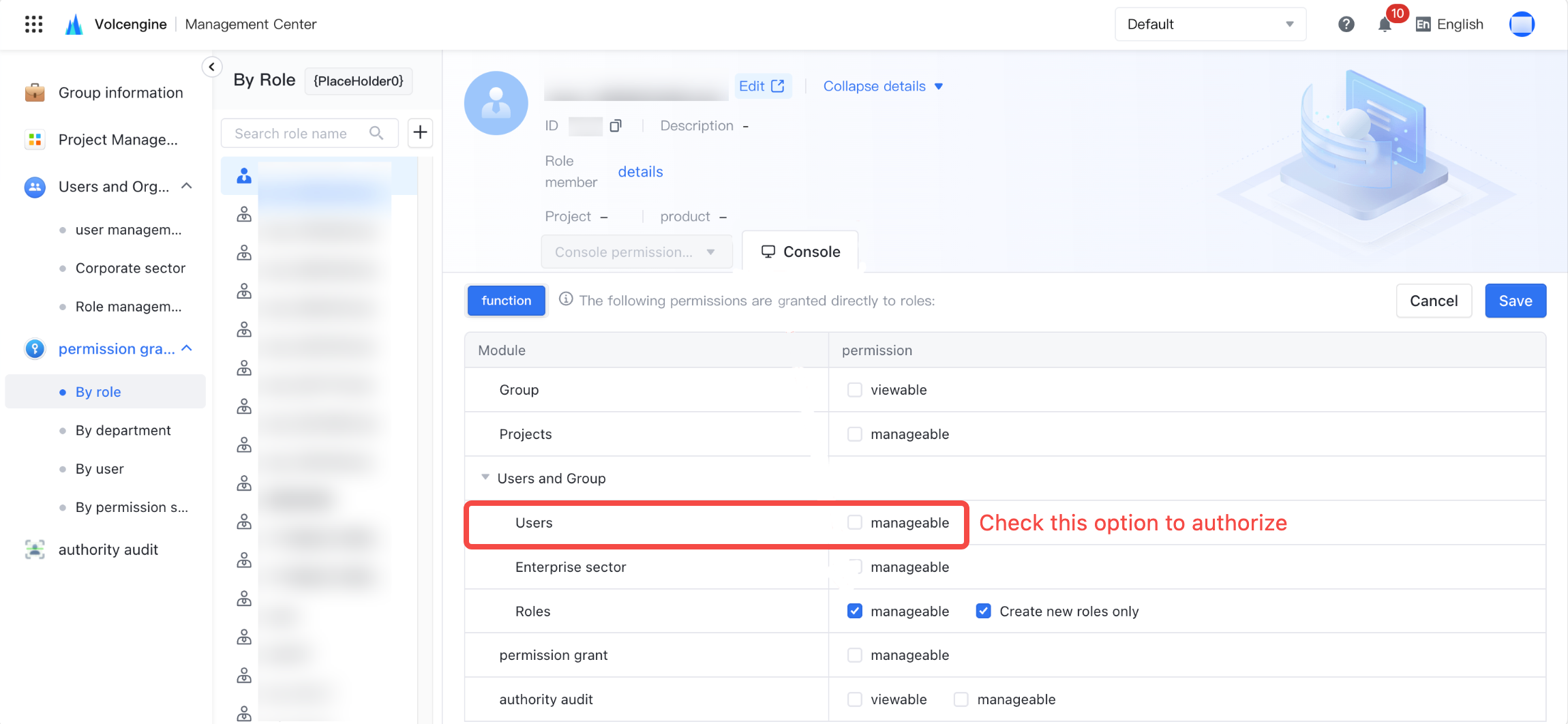Open By user menu item
The height and width of the screenshot is (724, 1568).
tap(100, 469)
